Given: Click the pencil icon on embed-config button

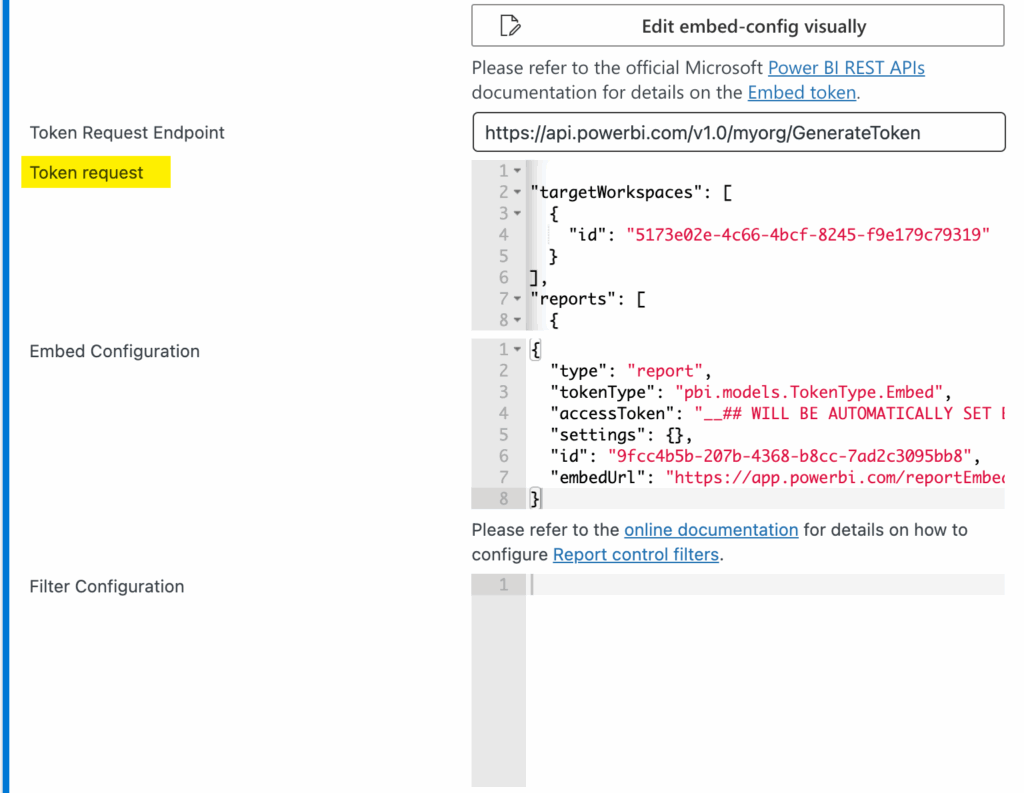Looking at the screenshot, I should click(x=510, y=26).
